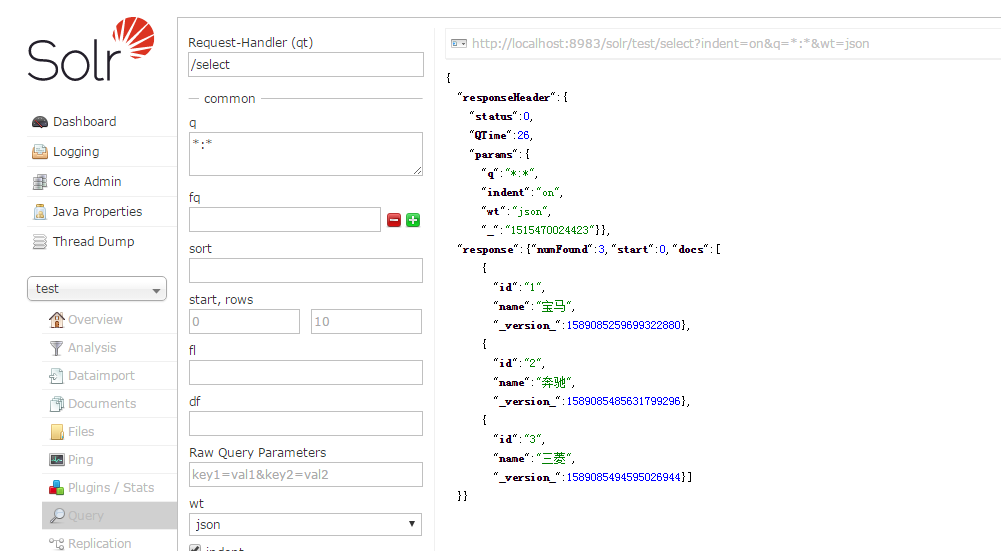Open the Plugins / Stats section
The height and width of the screenshot is (551, 1001).
tap(109, 488)
